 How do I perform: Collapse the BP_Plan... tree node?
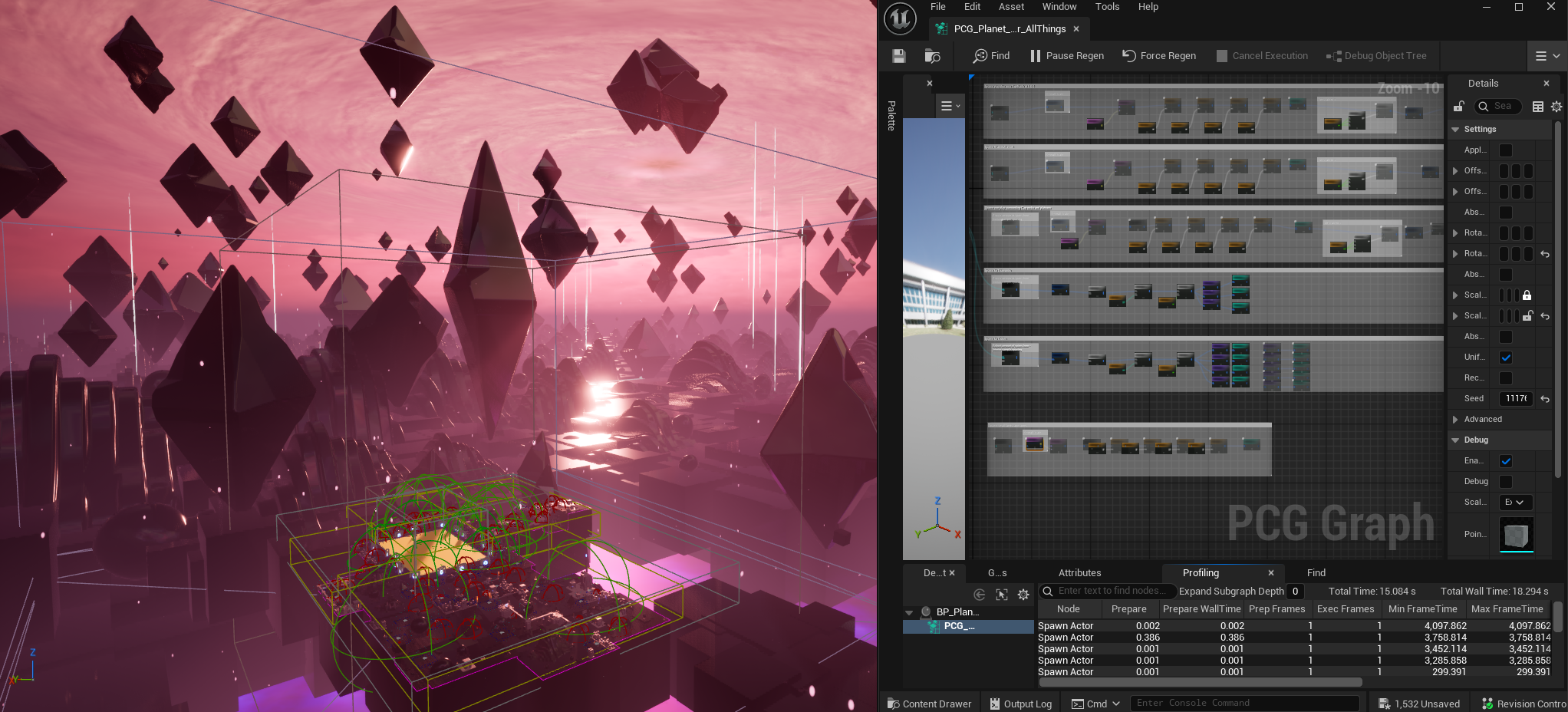(x=909, y=612)
